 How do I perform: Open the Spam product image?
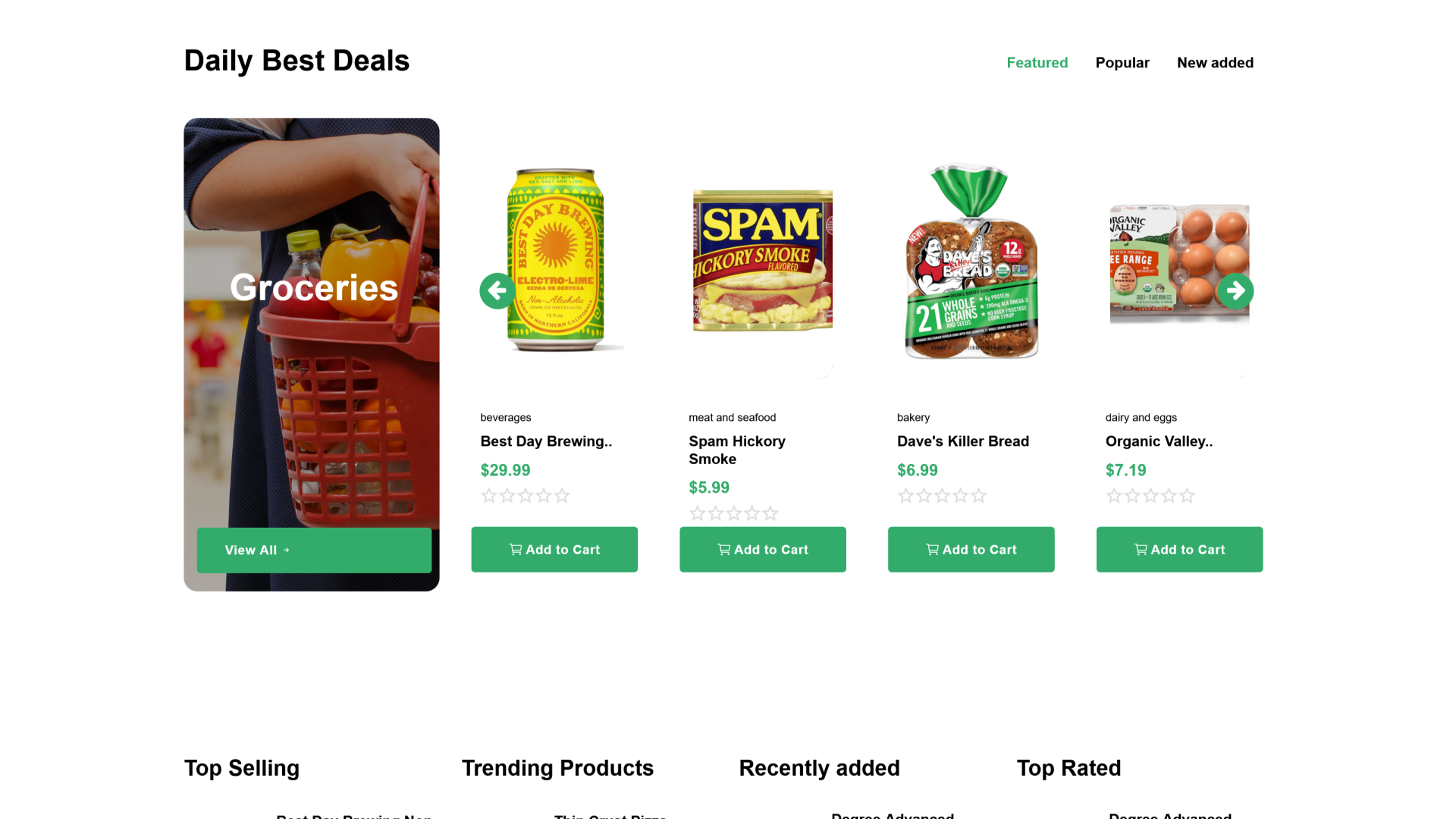763,260
